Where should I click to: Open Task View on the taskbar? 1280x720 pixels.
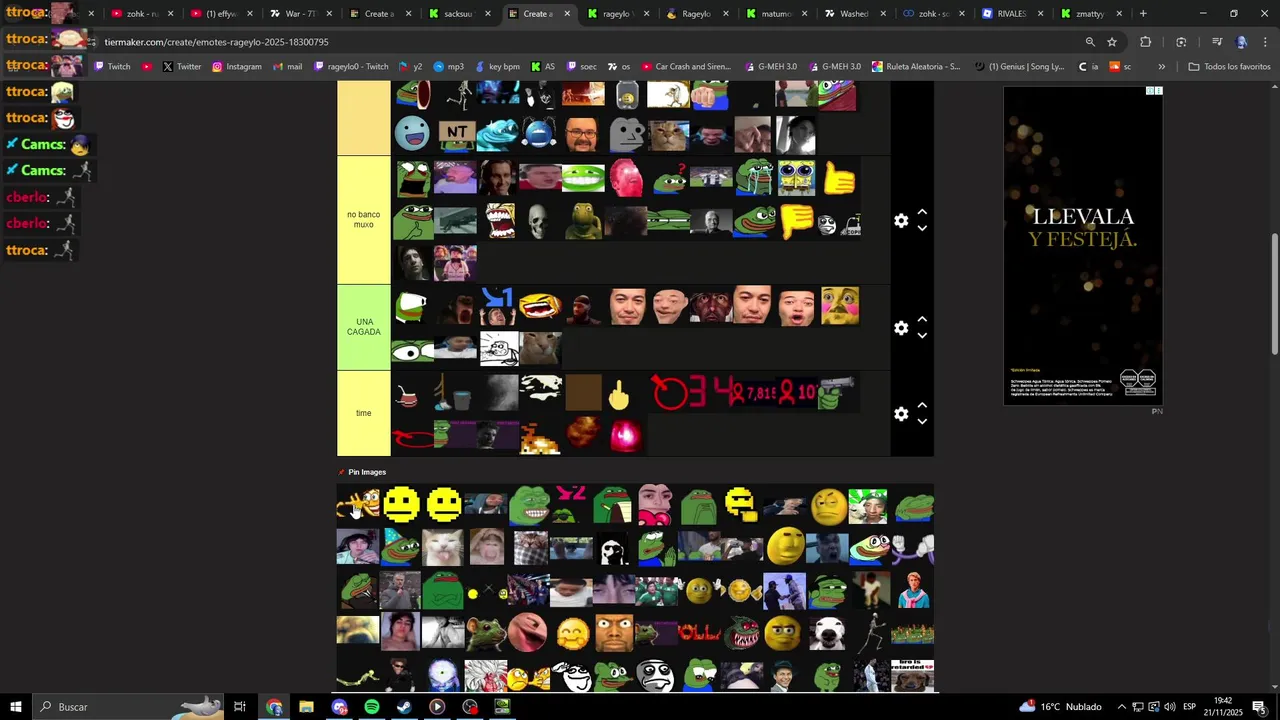point(240,707)
